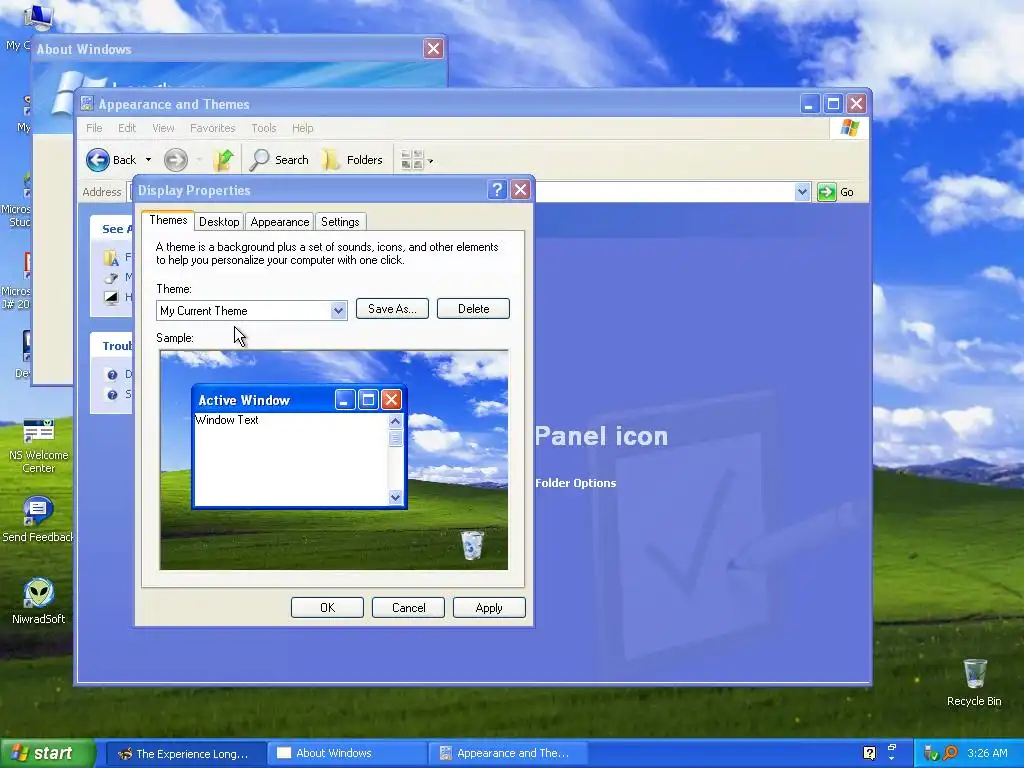Toggle the Folders pane button
1024x768 pixels.
353,160
